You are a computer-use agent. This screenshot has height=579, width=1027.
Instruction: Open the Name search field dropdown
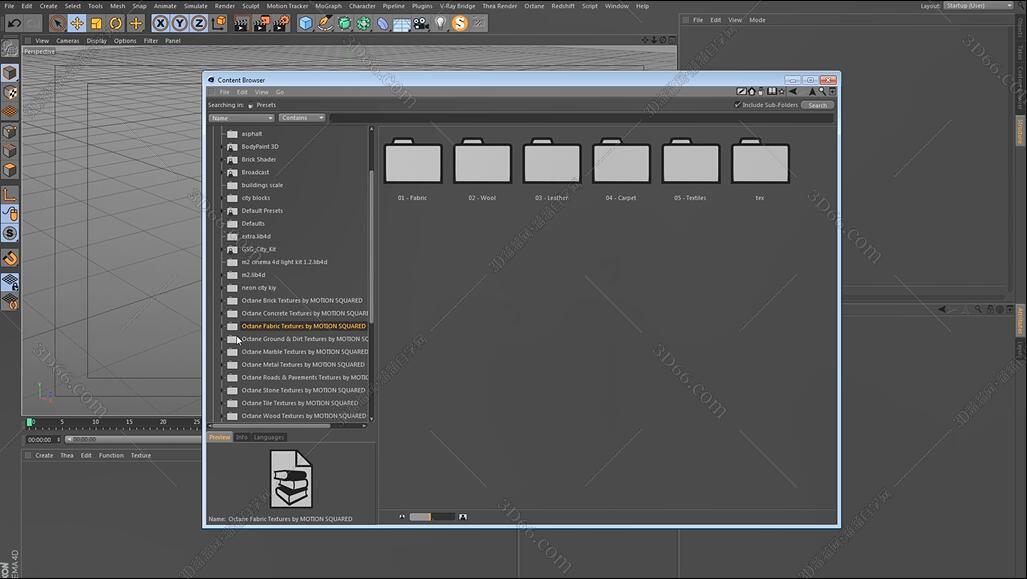coord(241,118)
